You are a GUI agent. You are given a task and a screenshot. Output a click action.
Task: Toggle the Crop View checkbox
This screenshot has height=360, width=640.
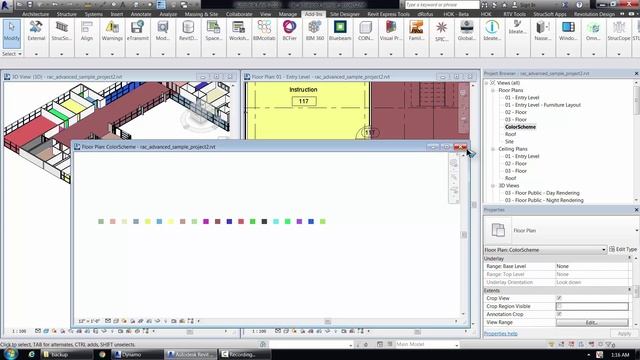[559, 298]
